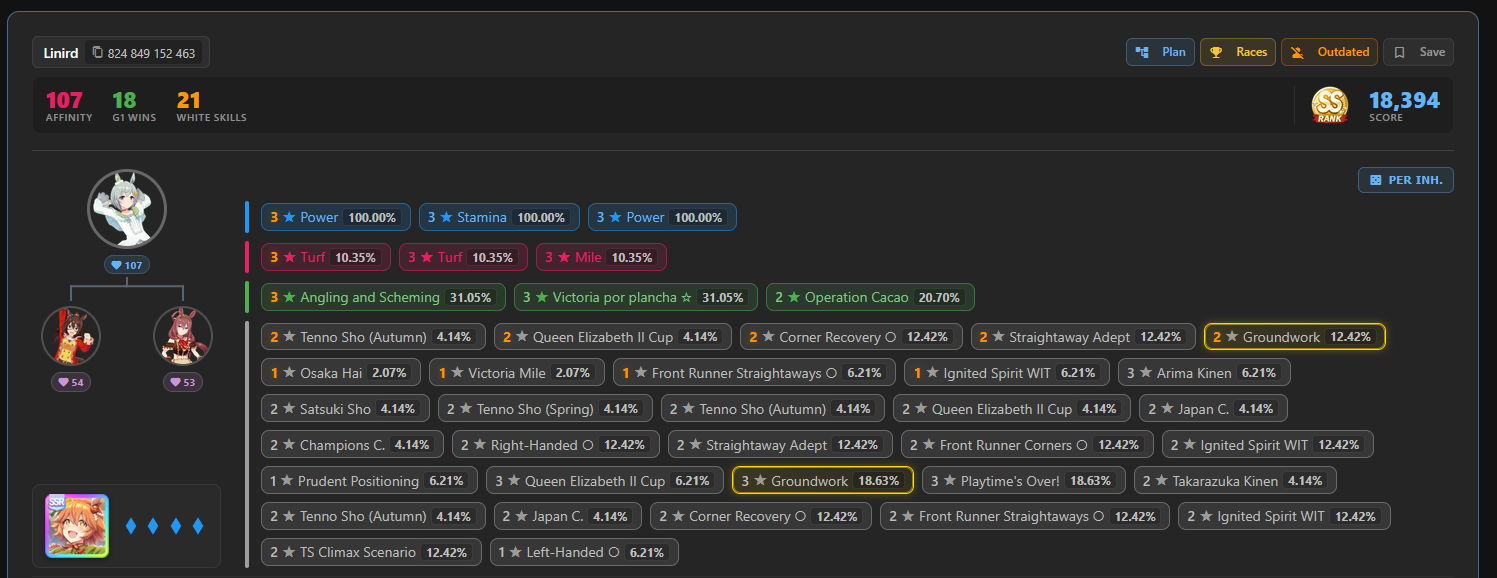Click the 3-star Mile 10.35% chip
The width and height of the screenshot is (1497, 578).
[601, 257]
